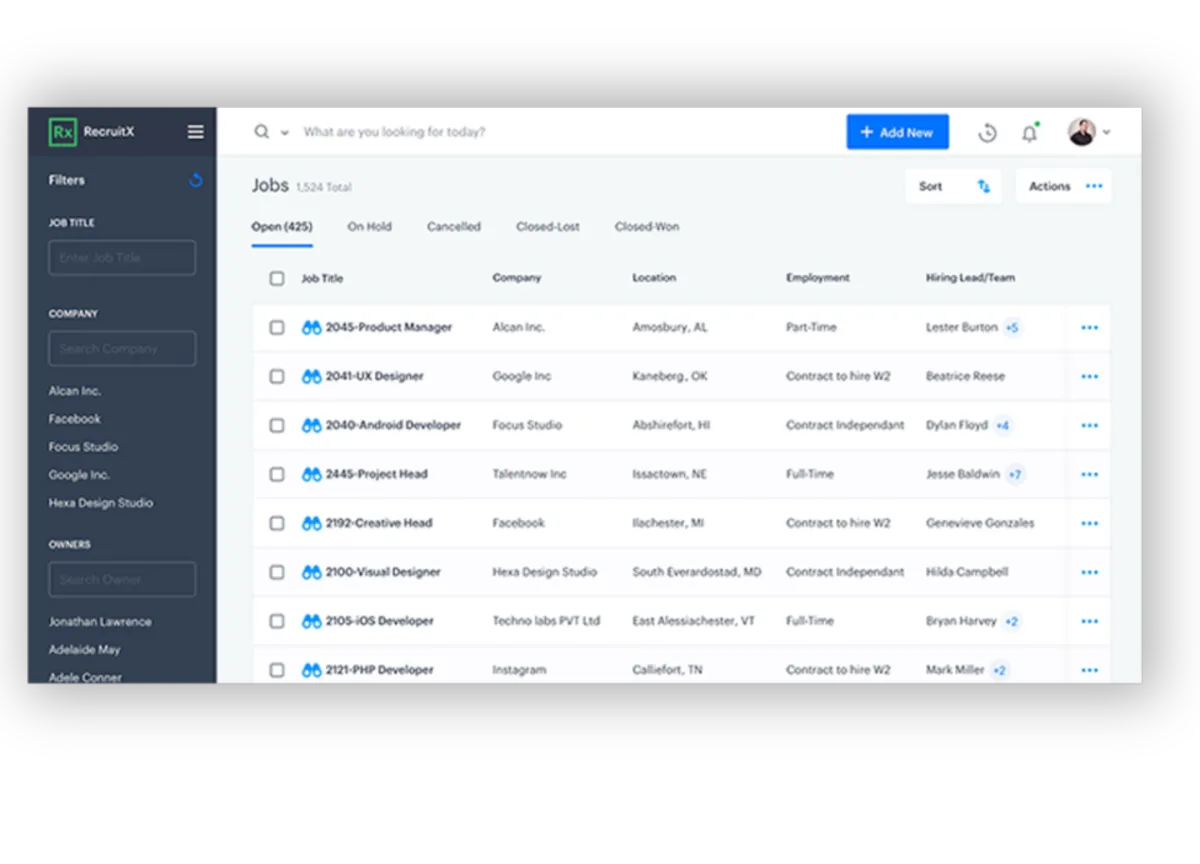The image size is (1200, 864).
Task: Switch to the On Hold tab
Action: coord(370,227)
